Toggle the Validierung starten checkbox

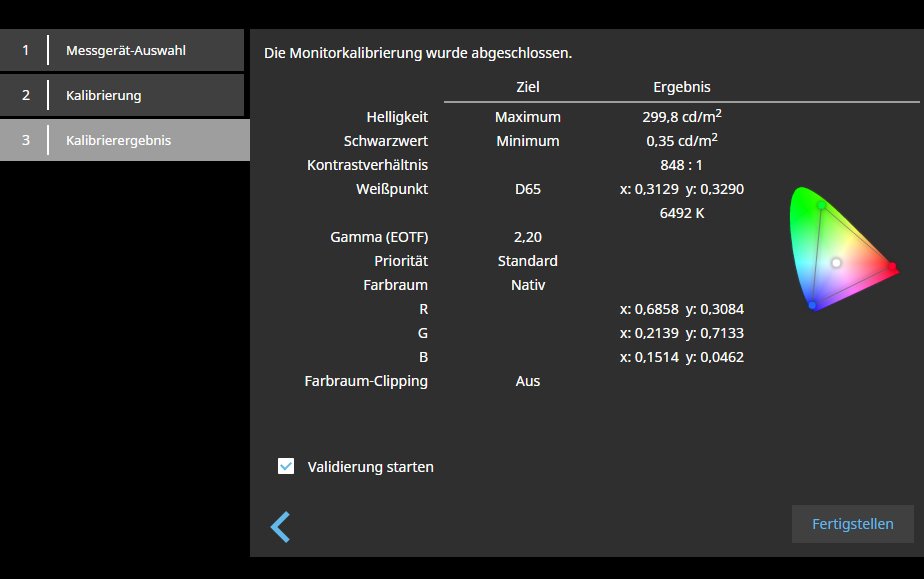(286, 466)
